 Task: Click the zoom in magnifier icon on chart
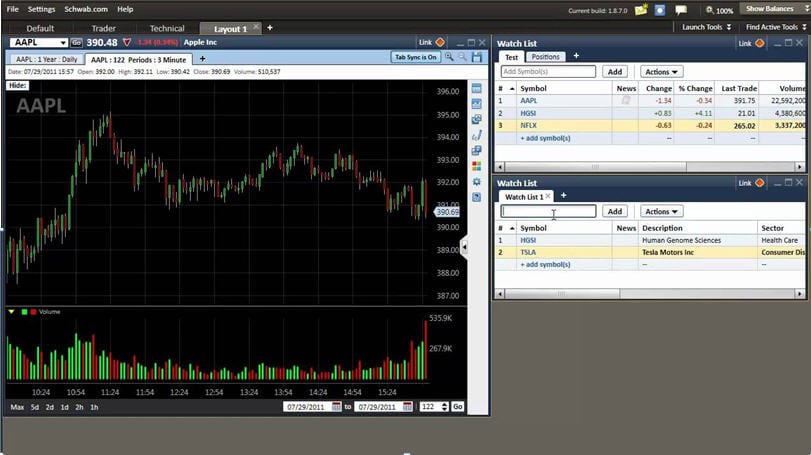click(450, 57)
